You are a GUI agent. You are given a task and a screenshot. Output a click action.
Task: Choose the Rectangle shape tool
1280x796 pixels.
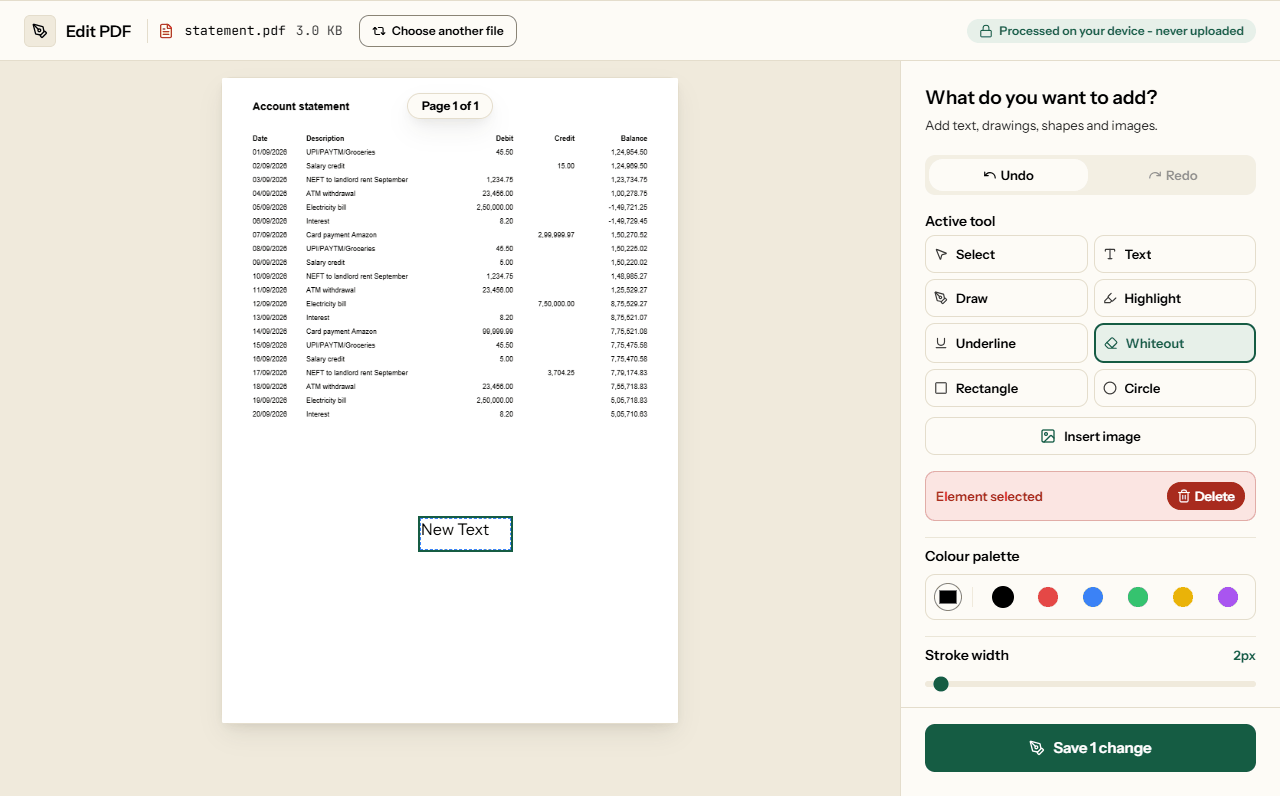tap(1006, 388)
